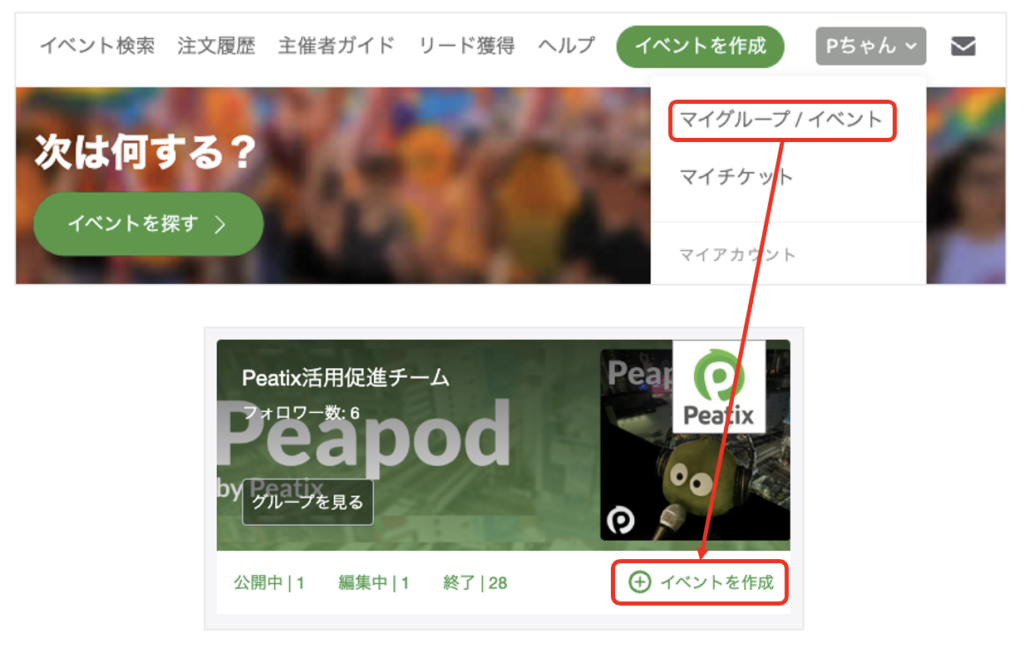The width and height of the screenshot is (1024, 648).
Task: Open 注文履歴 navigation link
Action: coord(216,46)
